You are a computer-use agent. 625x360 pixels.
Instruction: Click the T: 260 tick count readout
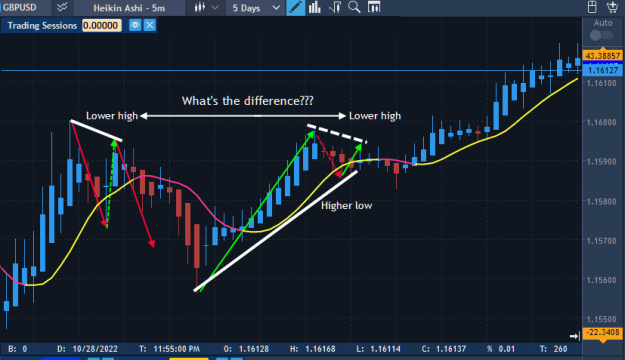pos(554,349)
